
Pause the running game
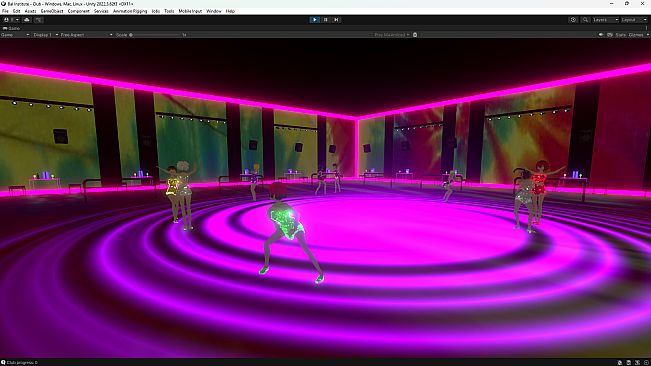(x=326, y=20)
